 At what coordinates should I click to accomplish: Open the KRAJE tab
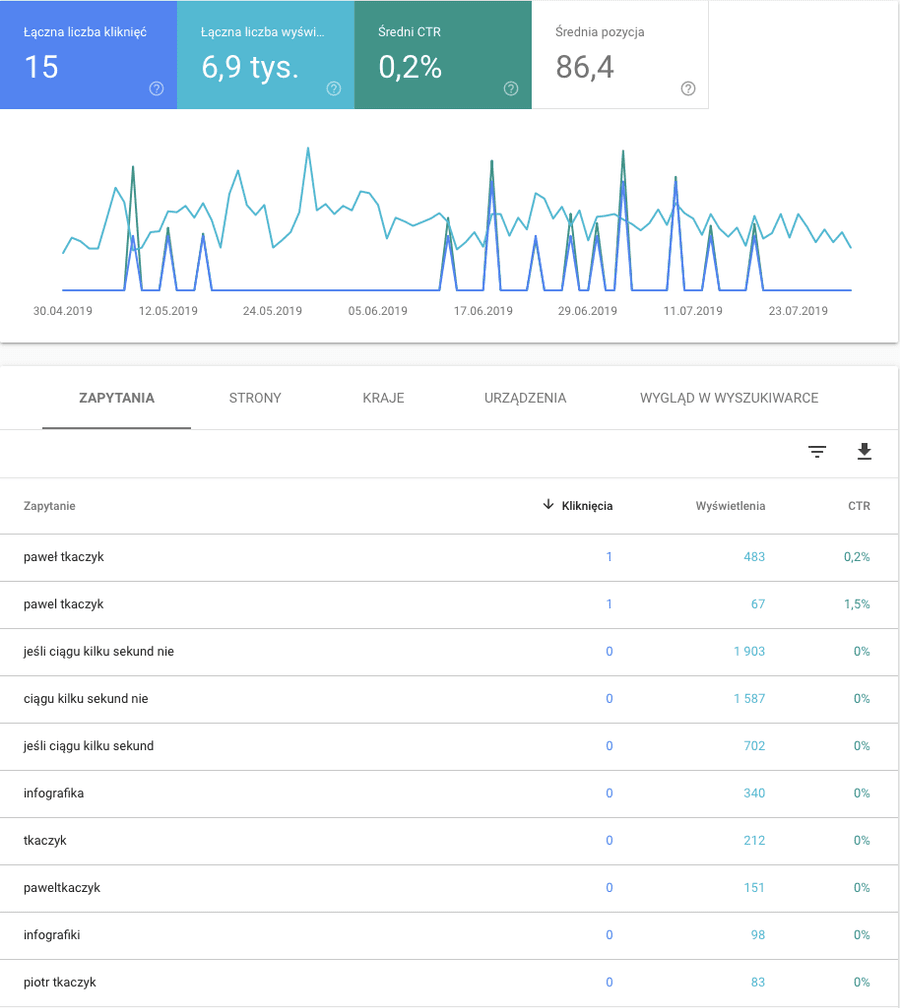pos(384,398)
